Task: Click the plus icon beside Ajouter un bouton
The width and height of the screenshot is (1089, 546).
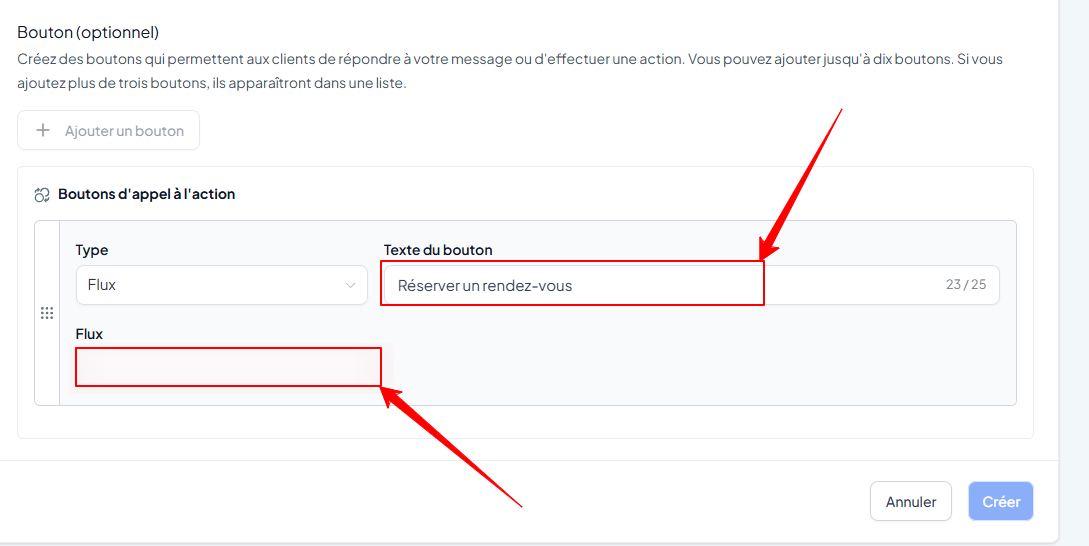Action: (43, 131)
